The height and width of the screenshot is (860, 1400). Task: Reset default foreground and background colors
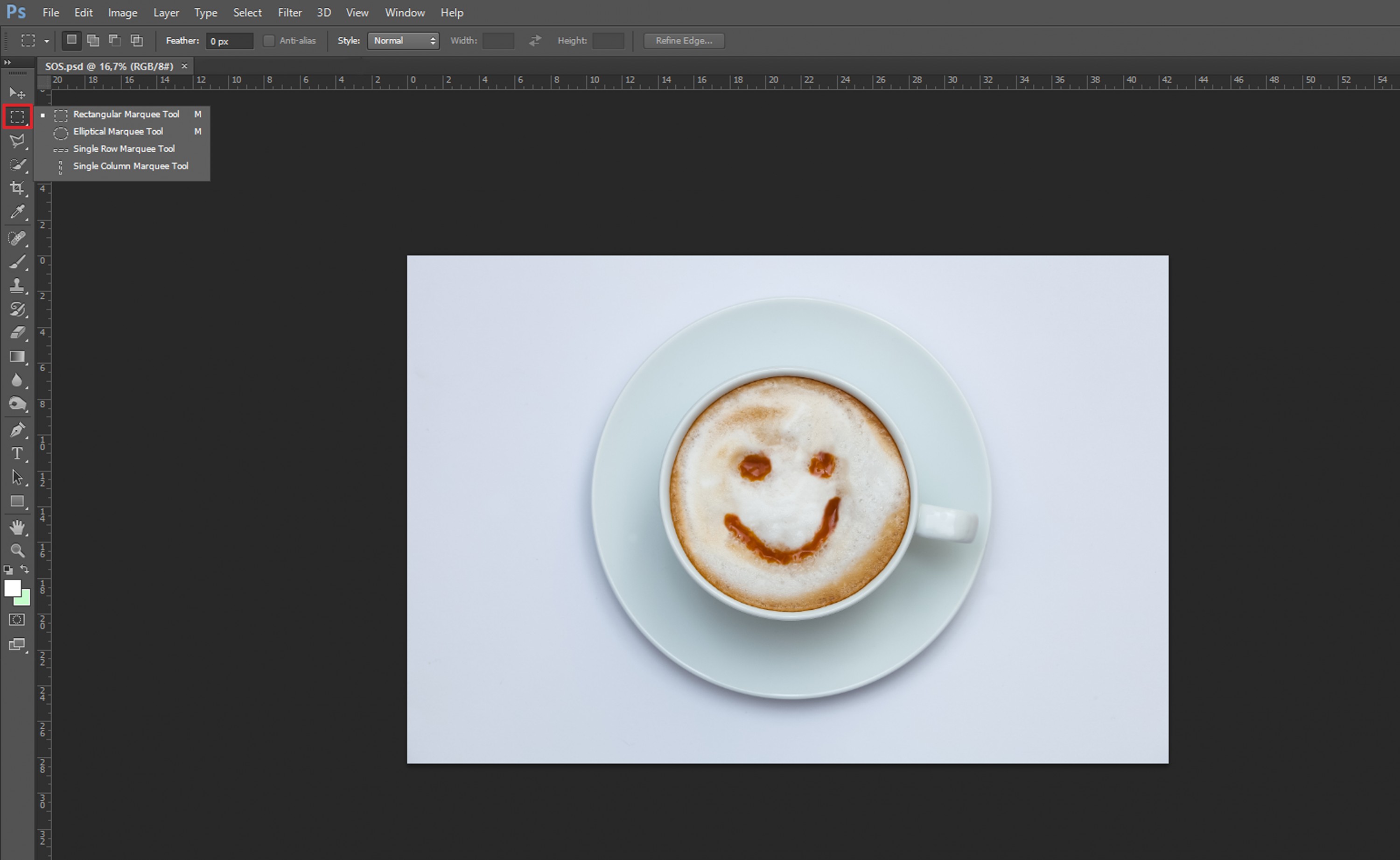8,569
